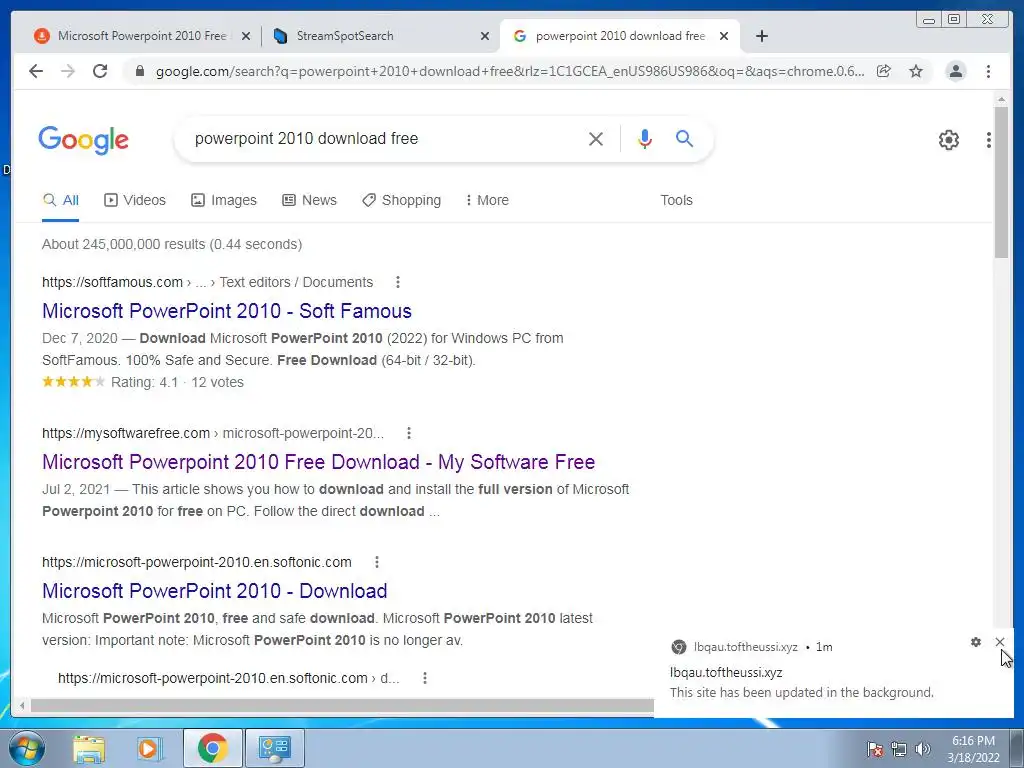
Task: Open the Google menu dots beside the gear
Action: pyautogui.click(x=989, y=140)
